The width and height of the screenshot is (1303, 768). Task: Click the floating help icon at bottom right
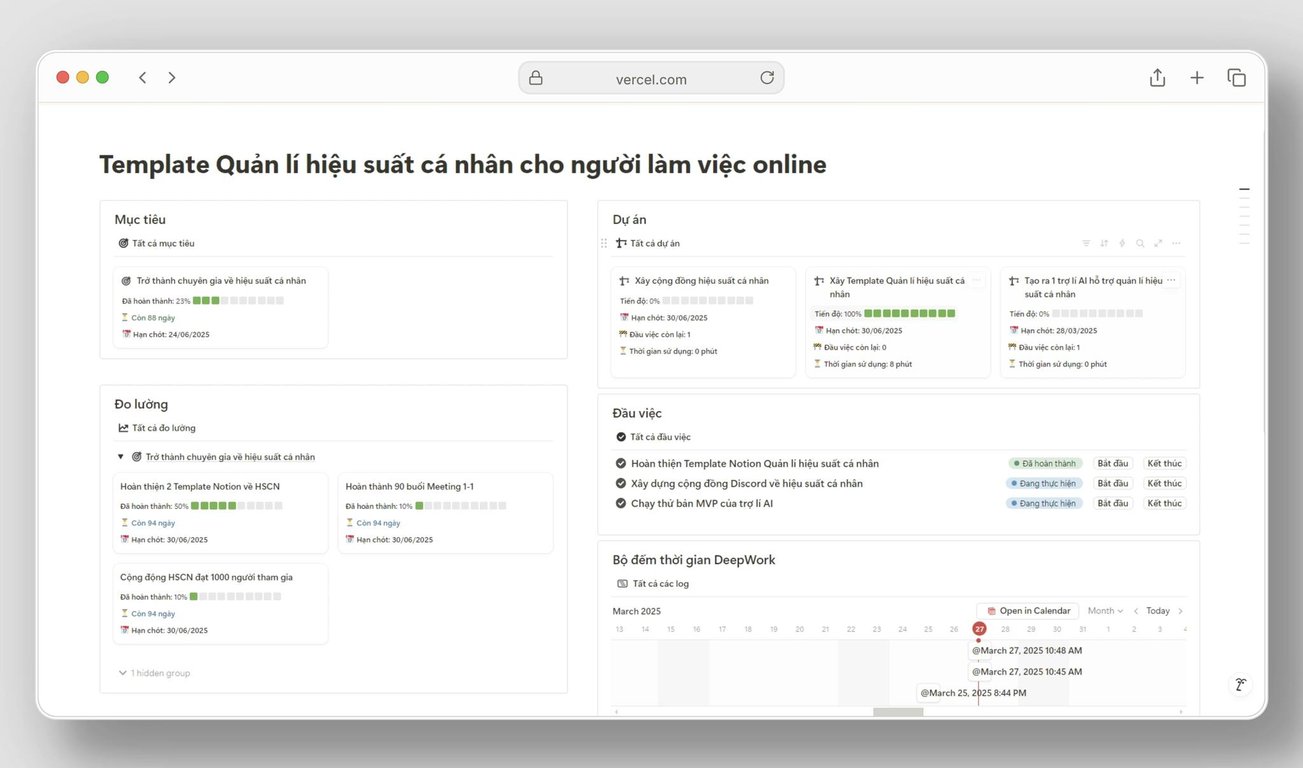point(1240,685)
